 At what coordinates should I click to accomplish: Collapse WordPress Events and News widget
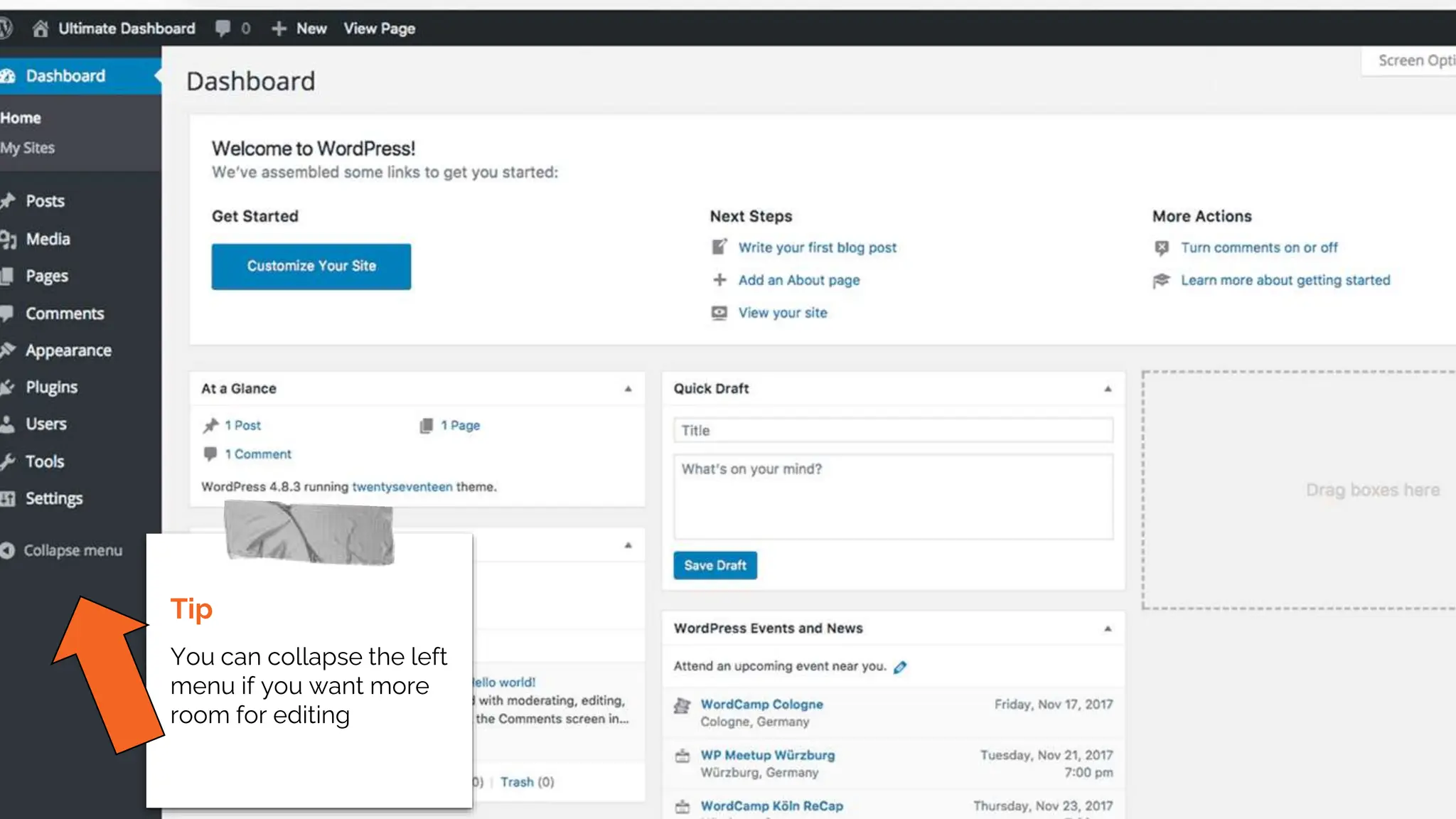point(1108,628)
